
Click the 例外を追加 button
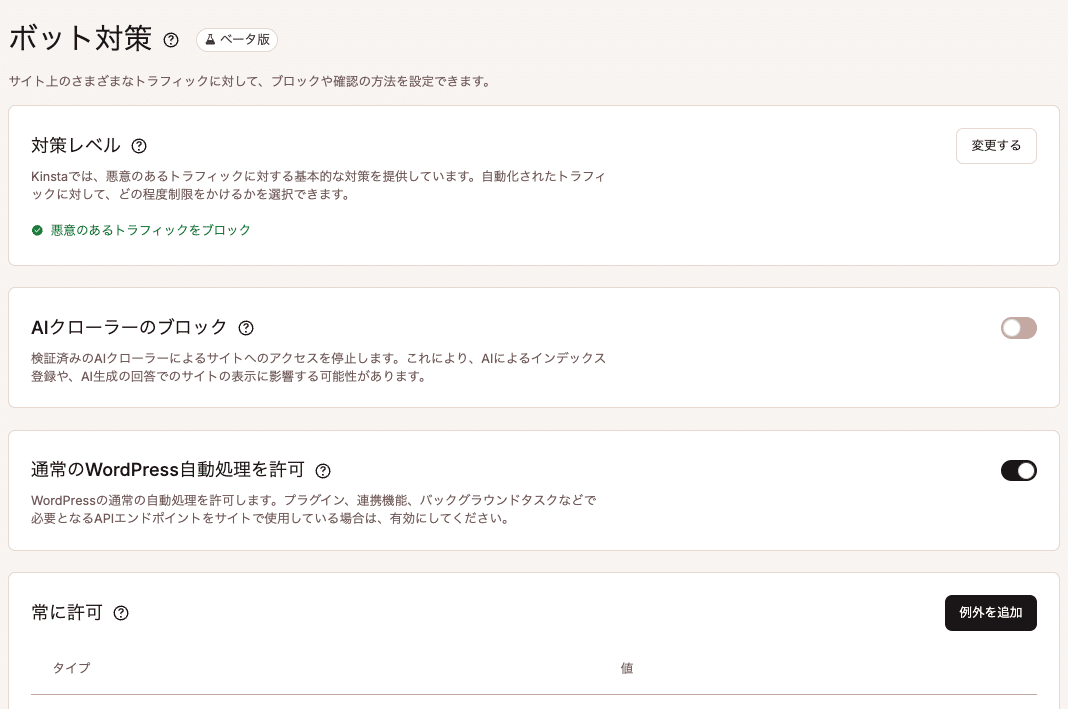pos(990,613)
